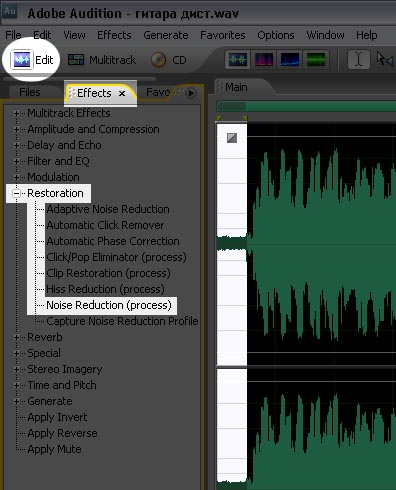The image size is (396, 490).
Task: Select Apply Mute effect
Action: [54, 449]
